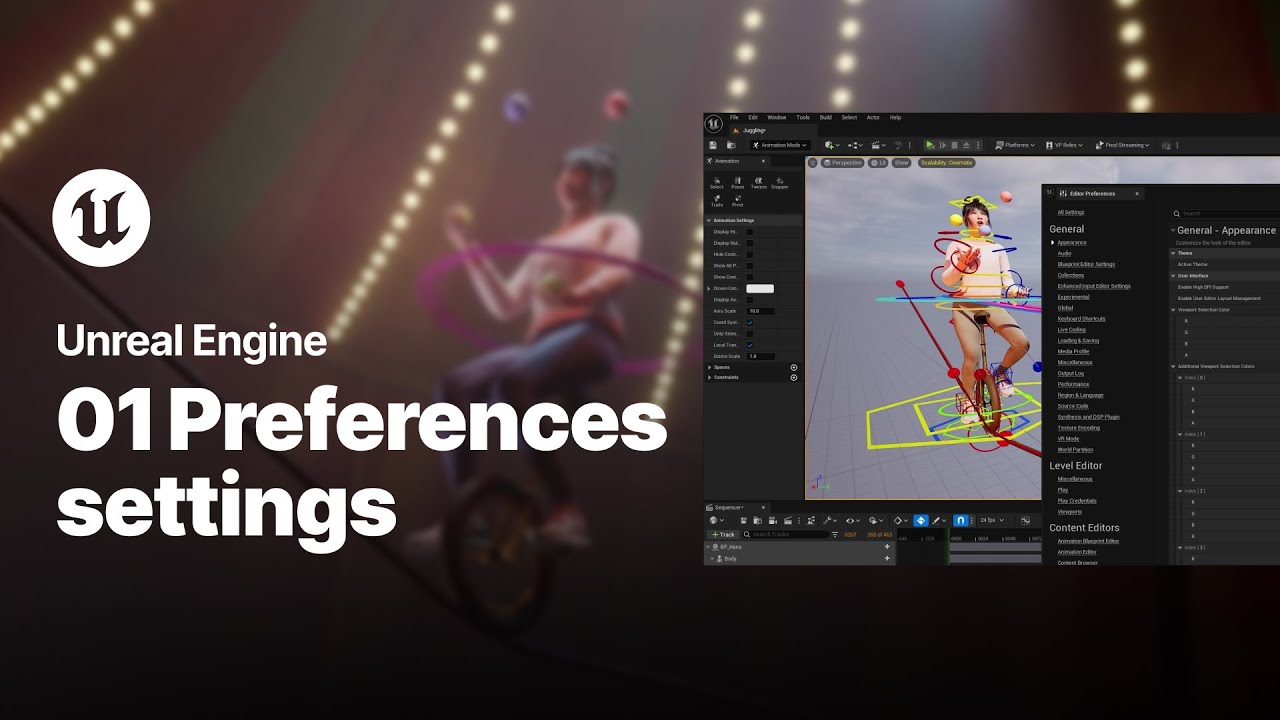Open the Build menu
This screenshot has width=1280, height=720.
(x=825, y=117)
